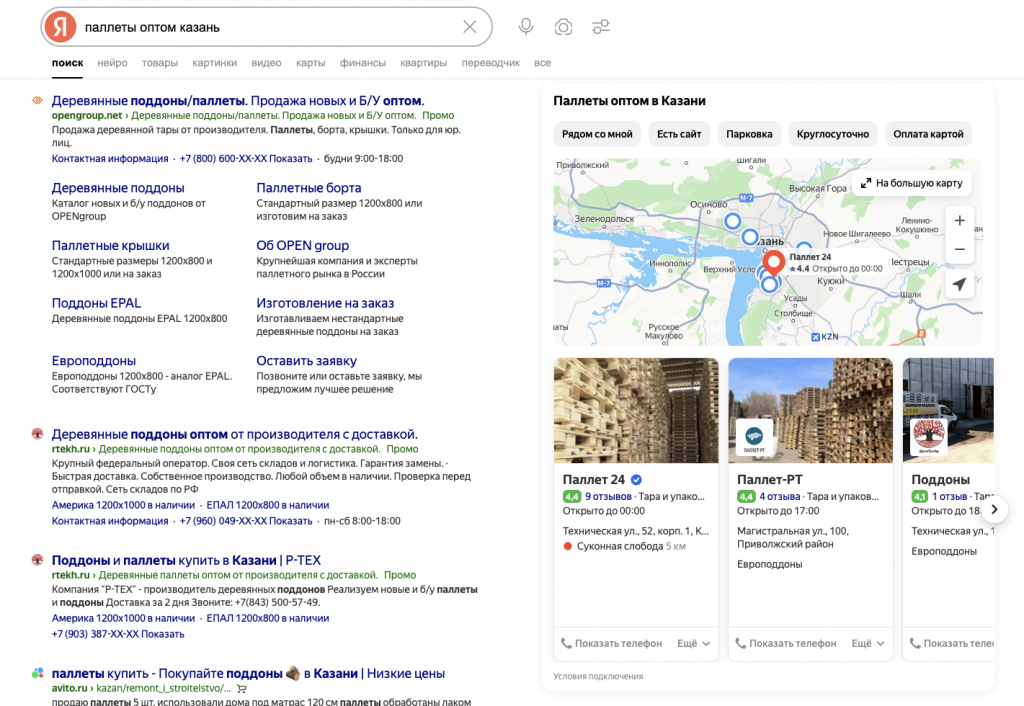Expand map via "На большую карту"
The height and width of the screenshot is (706, 1024).
click(x=911, y=184)
